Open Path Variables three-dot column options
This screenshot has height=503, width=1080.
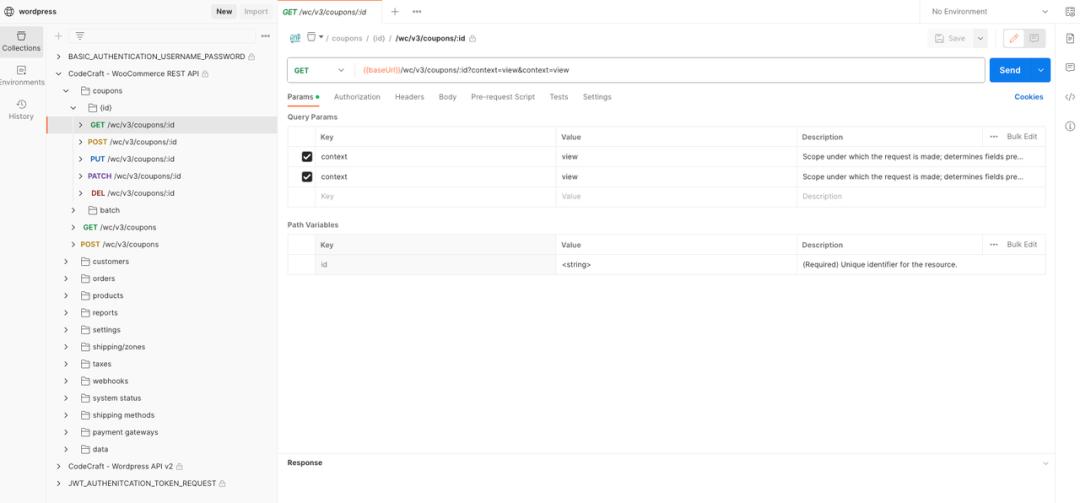click(993, 245)
